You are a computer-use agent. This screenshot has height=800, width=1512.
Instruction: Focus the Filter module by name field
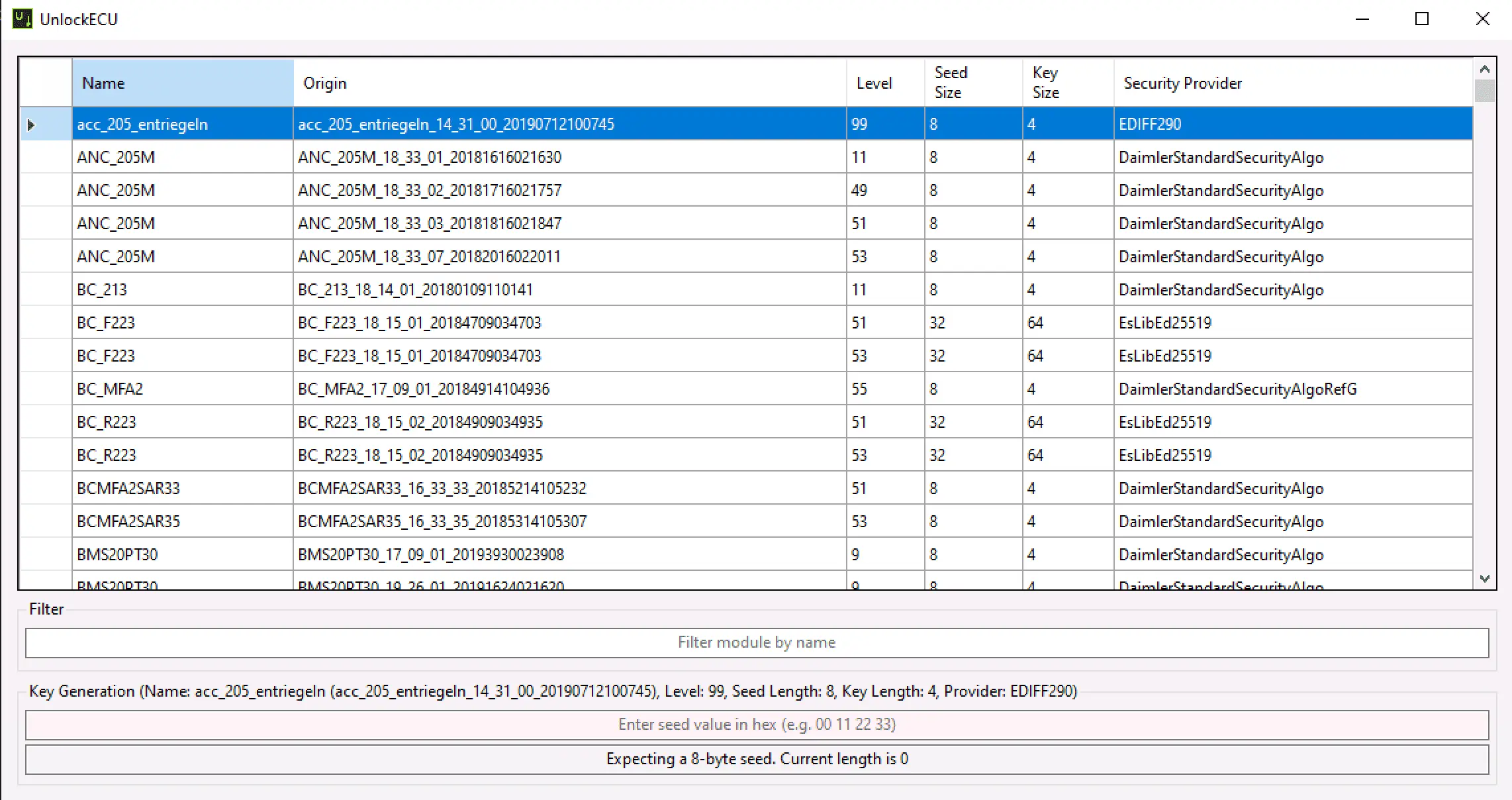757,642
